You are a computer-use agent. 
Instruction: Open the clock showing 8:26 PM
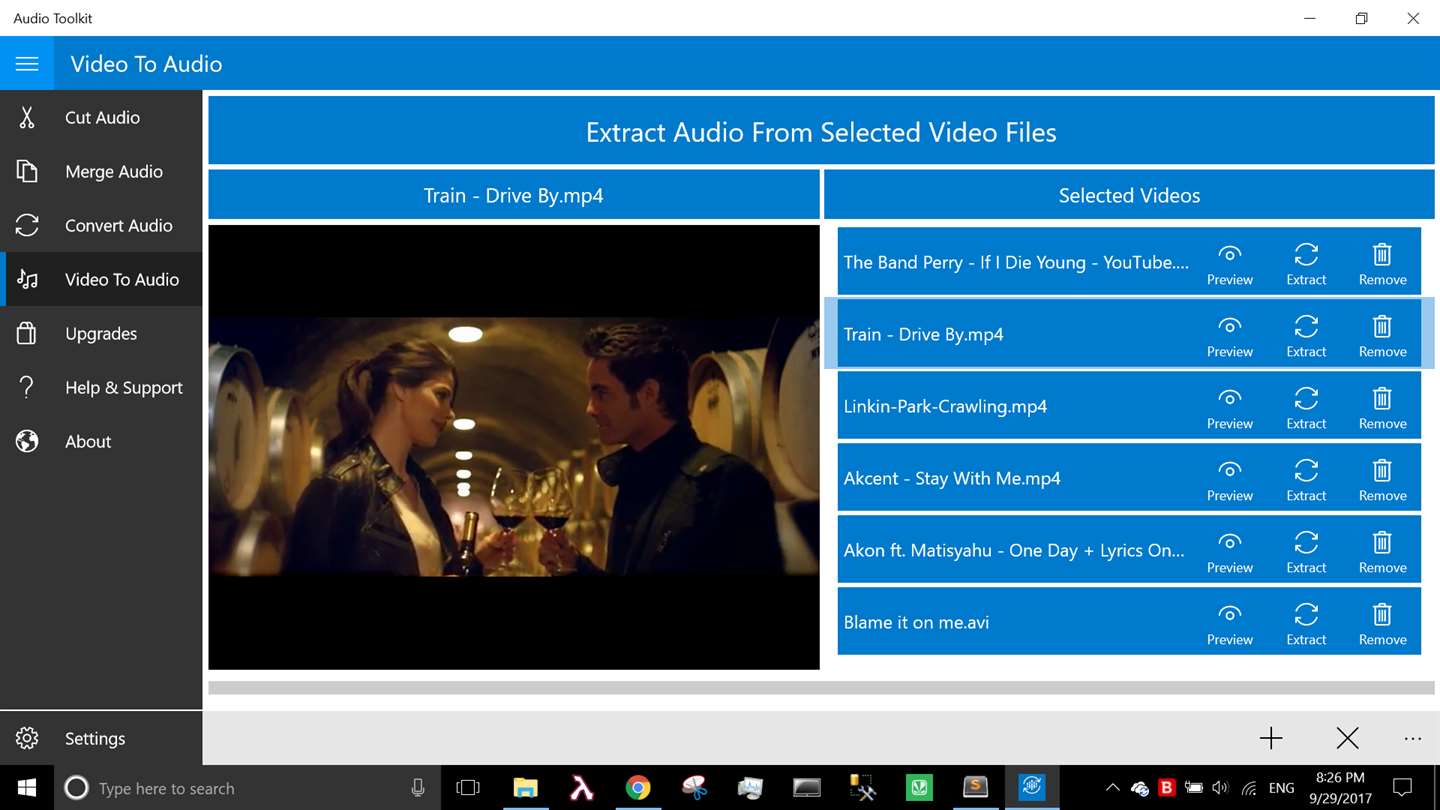[x=1340, y=788]
